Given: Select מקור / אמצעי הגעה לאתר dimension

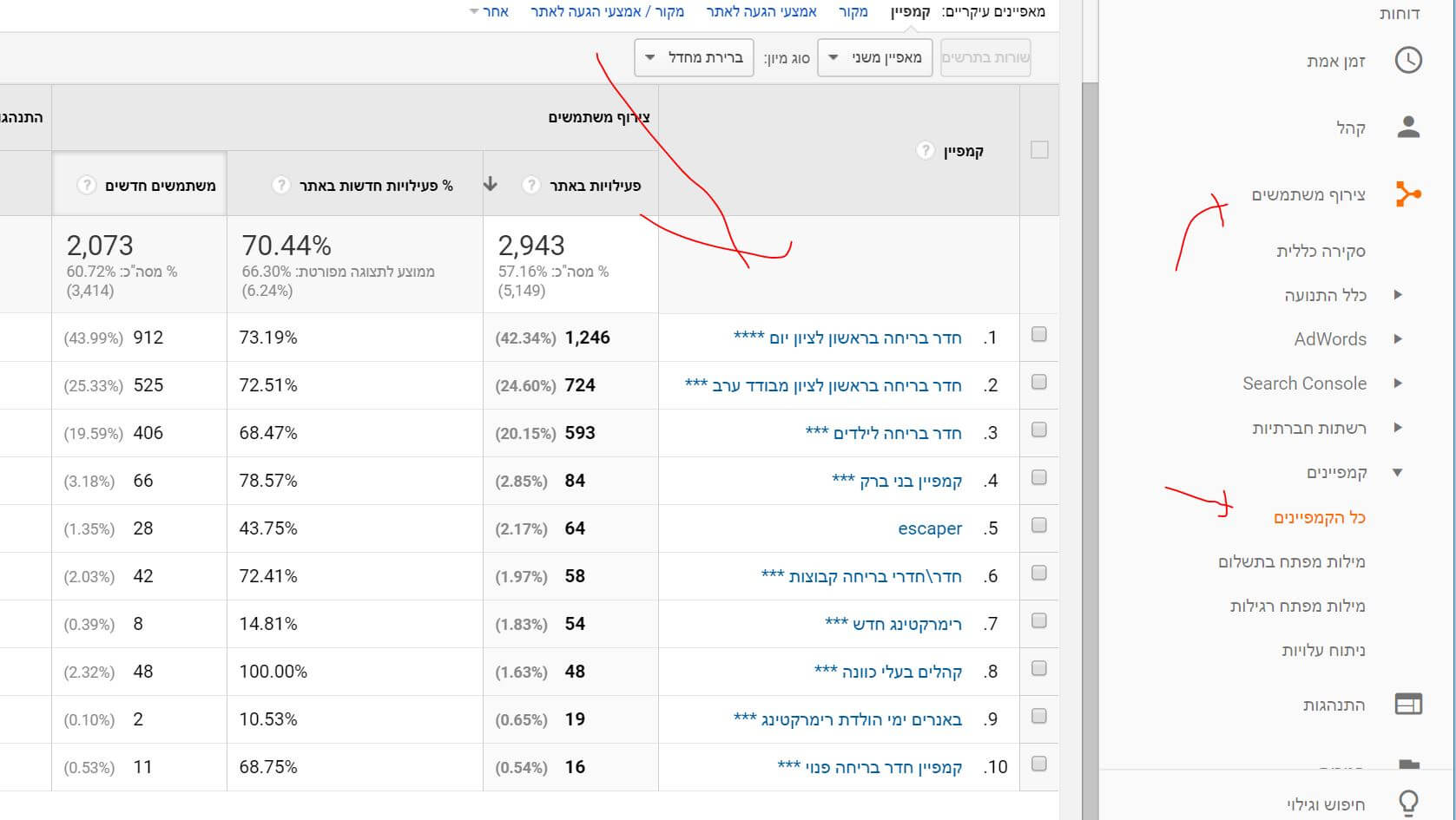Looking at the screenshot, I should (x=608, y=11).
